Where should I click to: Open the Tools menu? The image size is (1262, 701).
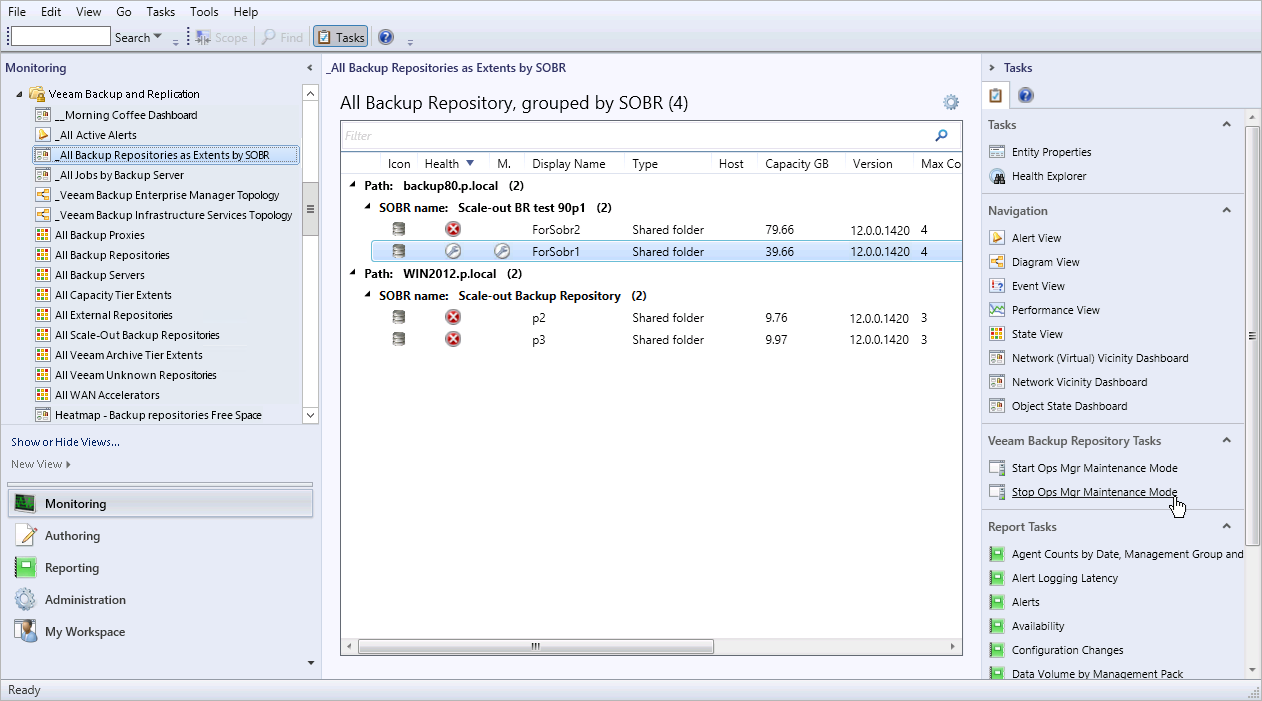click(x=204, y=12)
